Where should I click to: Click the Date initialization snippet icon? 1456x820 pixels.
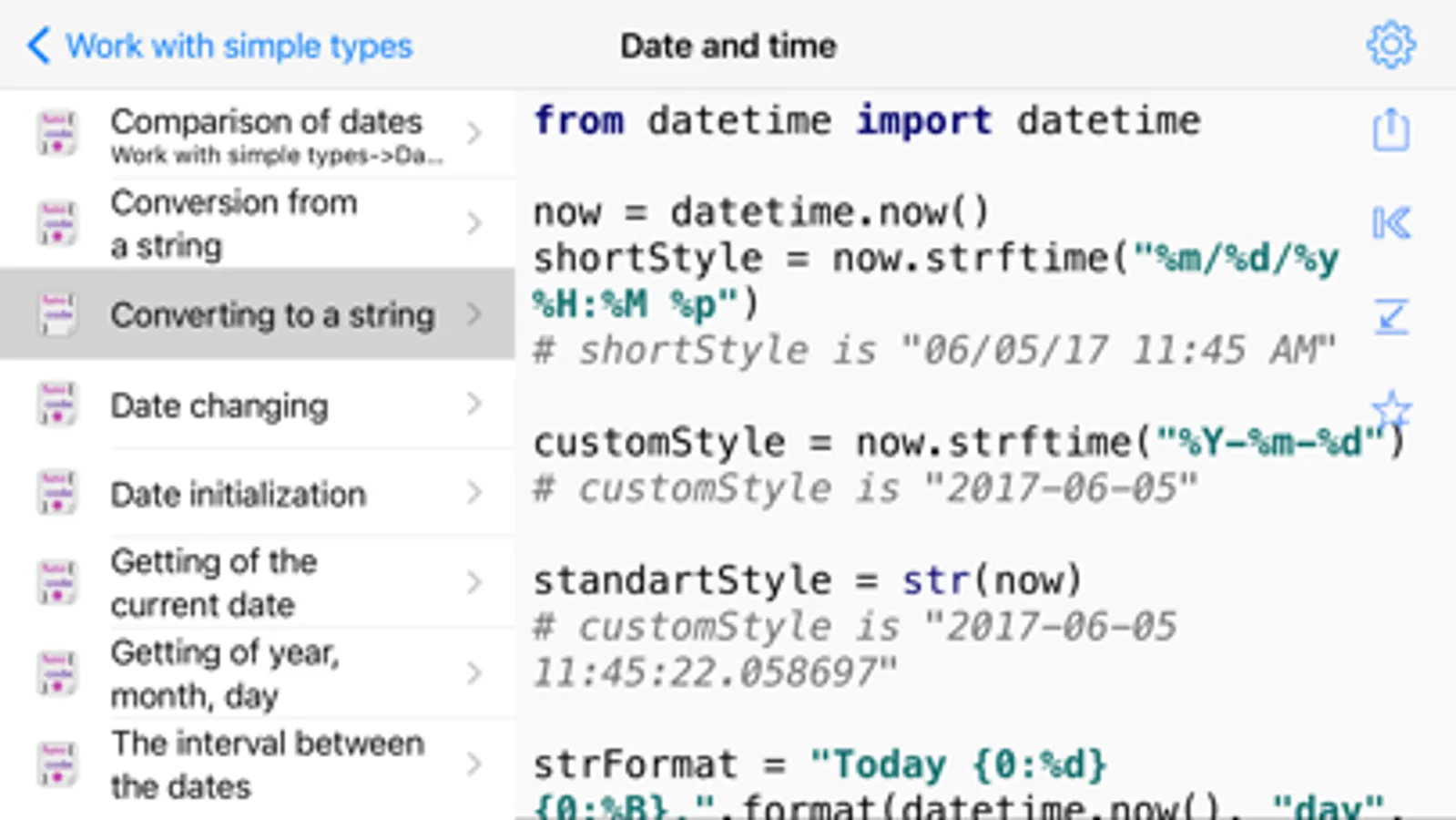[x=56, y=494]
